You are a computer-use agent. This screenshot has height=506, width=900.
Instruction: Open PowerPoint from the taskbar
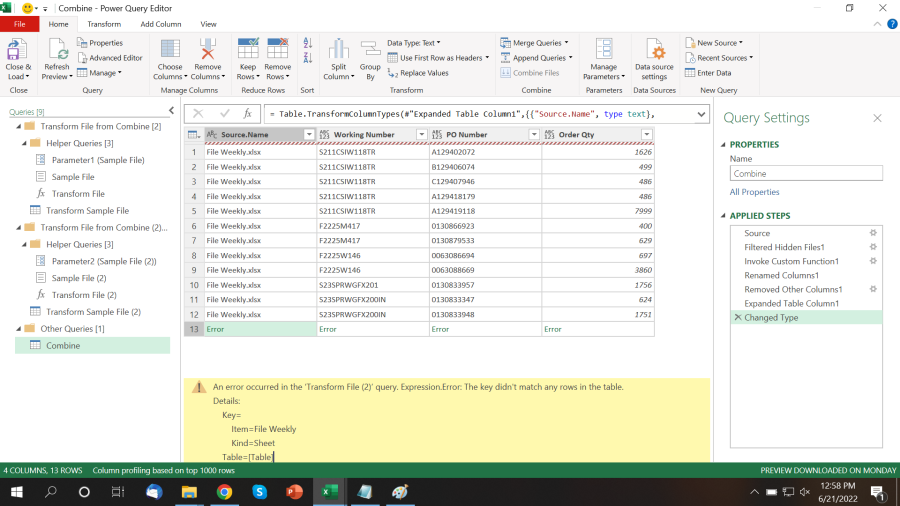click(294, 492)
